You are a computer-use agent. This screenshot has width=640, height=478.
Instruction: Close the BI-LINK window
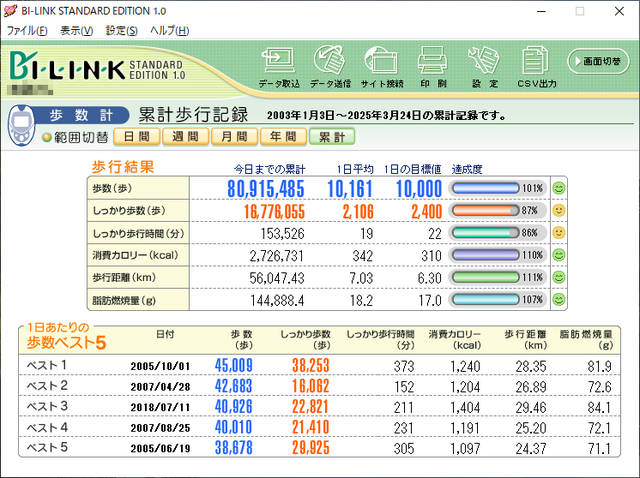click(x=619, y=11)
